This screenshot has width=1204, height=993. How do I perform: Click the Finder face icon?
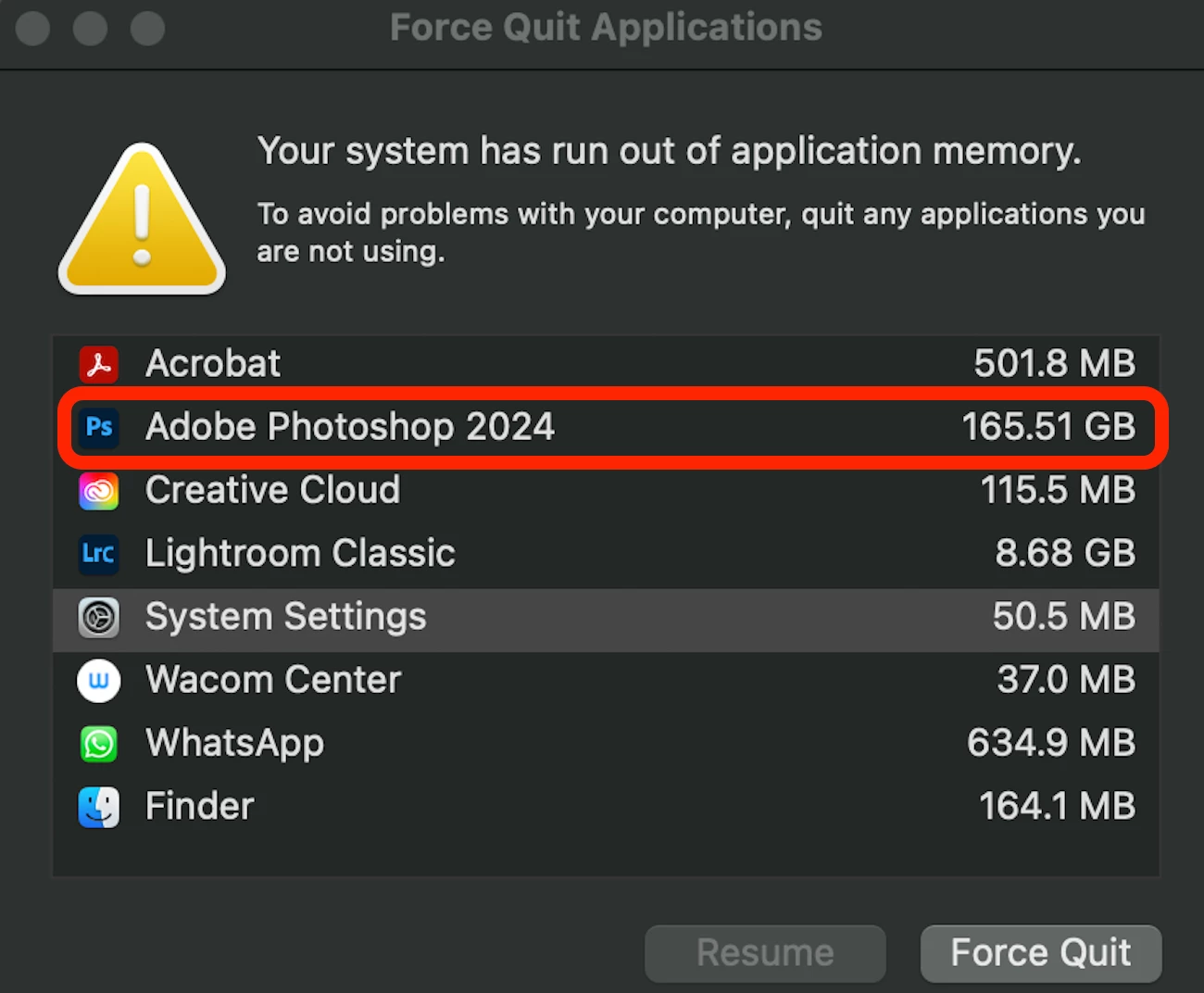[x=98, y=807]
